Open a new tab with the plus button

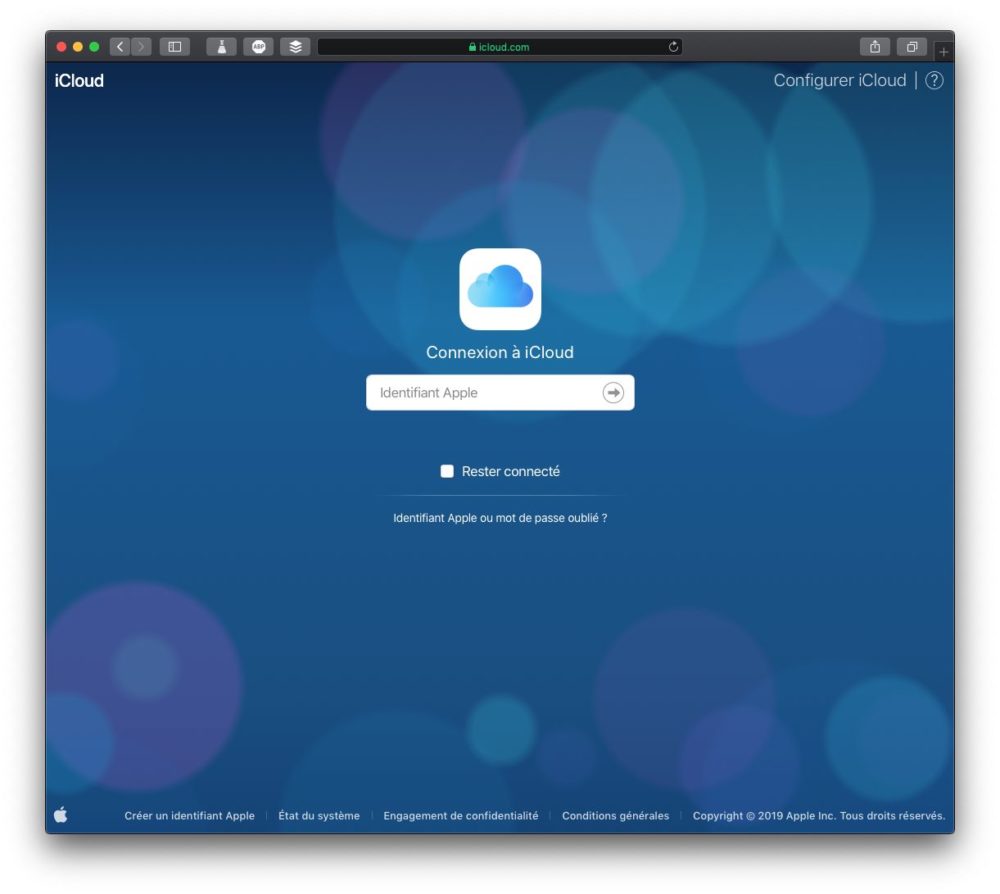[x=943, y=51]
